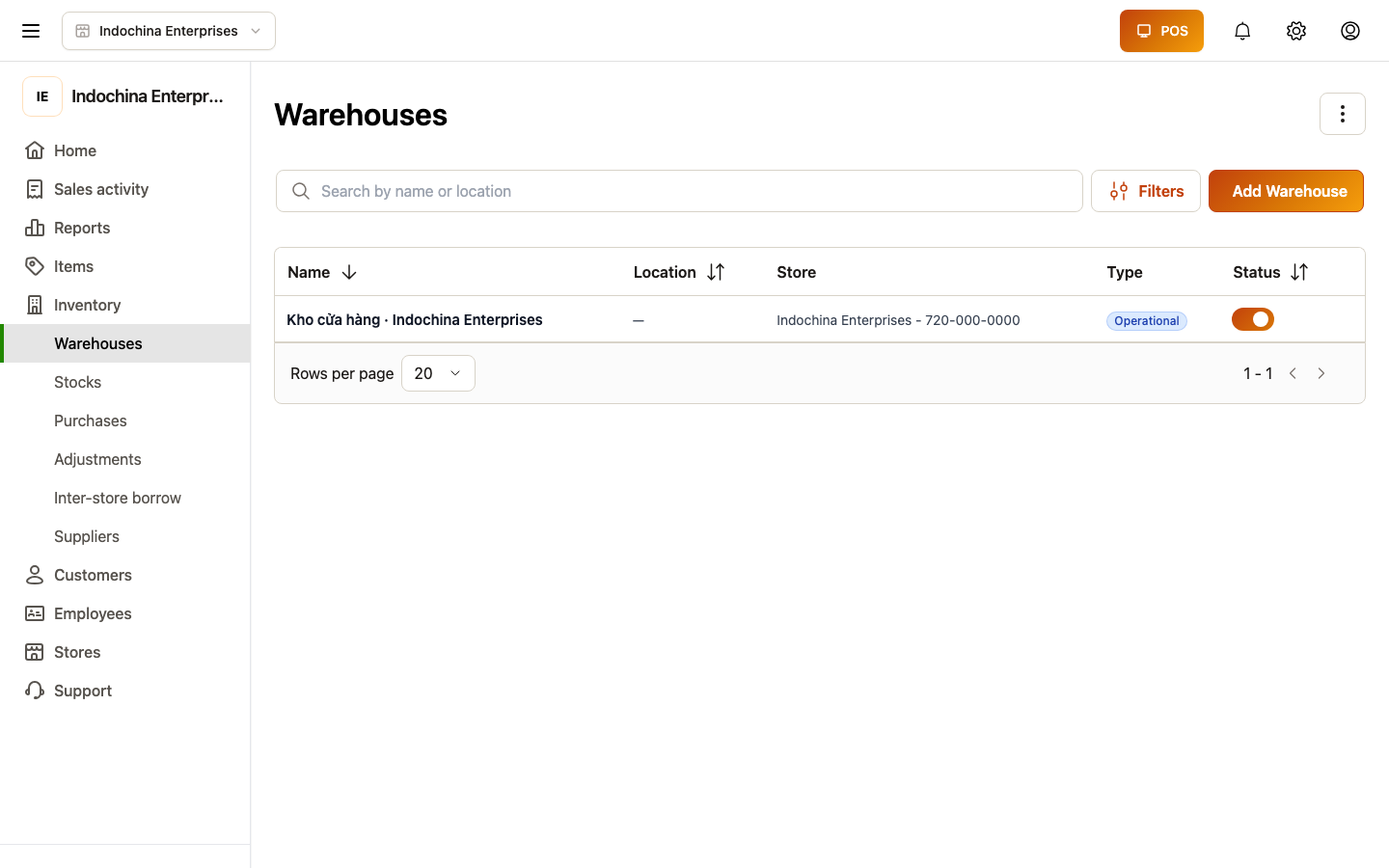Click the Operational type badge
This screenshot has height=868, width=1389.
pyautogui.click(x=1147, y=321)
